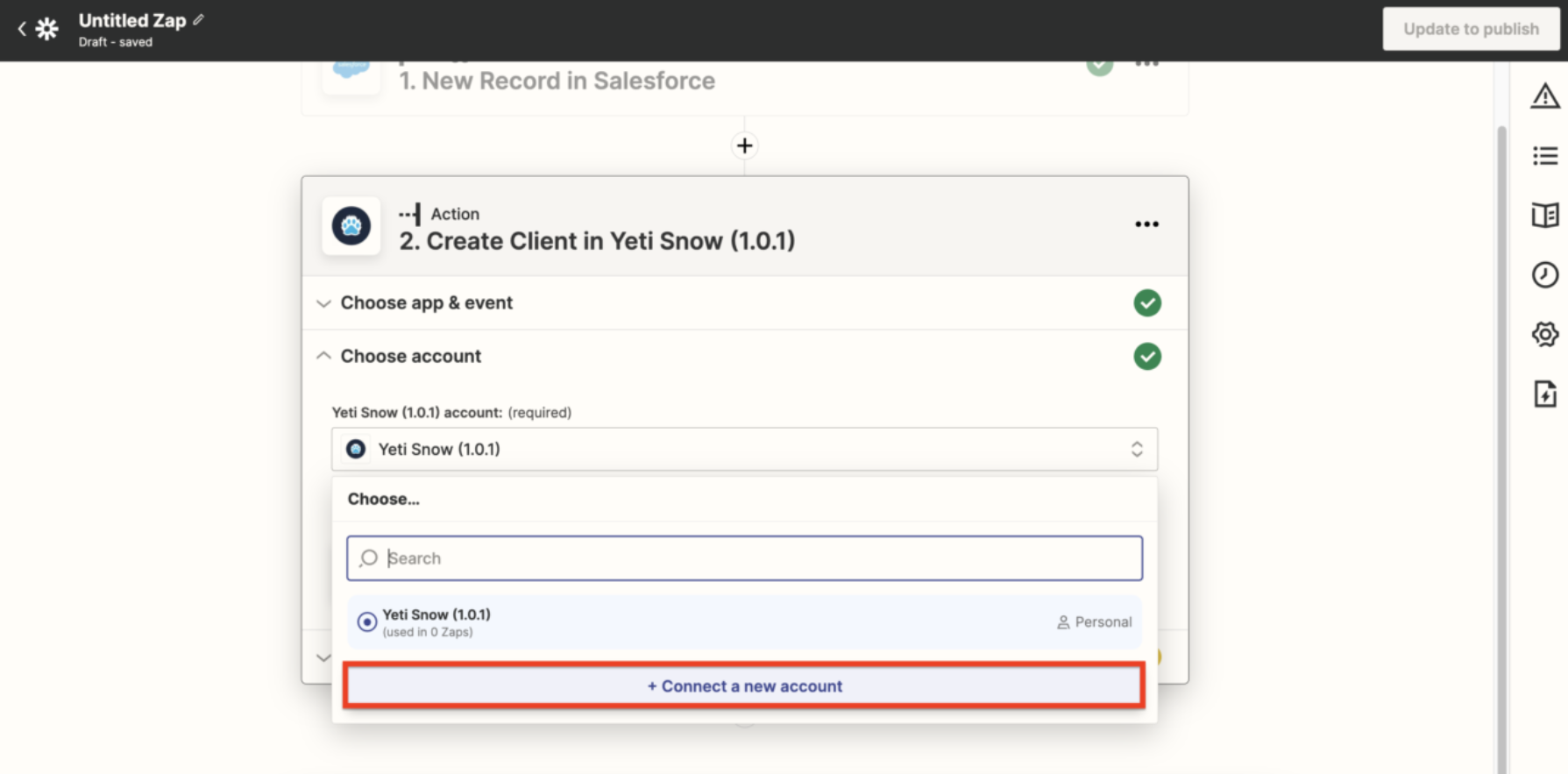Screen dimensions: 1568x774
Task: Click the step 1 New Record in Salesforce title
Action: [x=557, y=81]
